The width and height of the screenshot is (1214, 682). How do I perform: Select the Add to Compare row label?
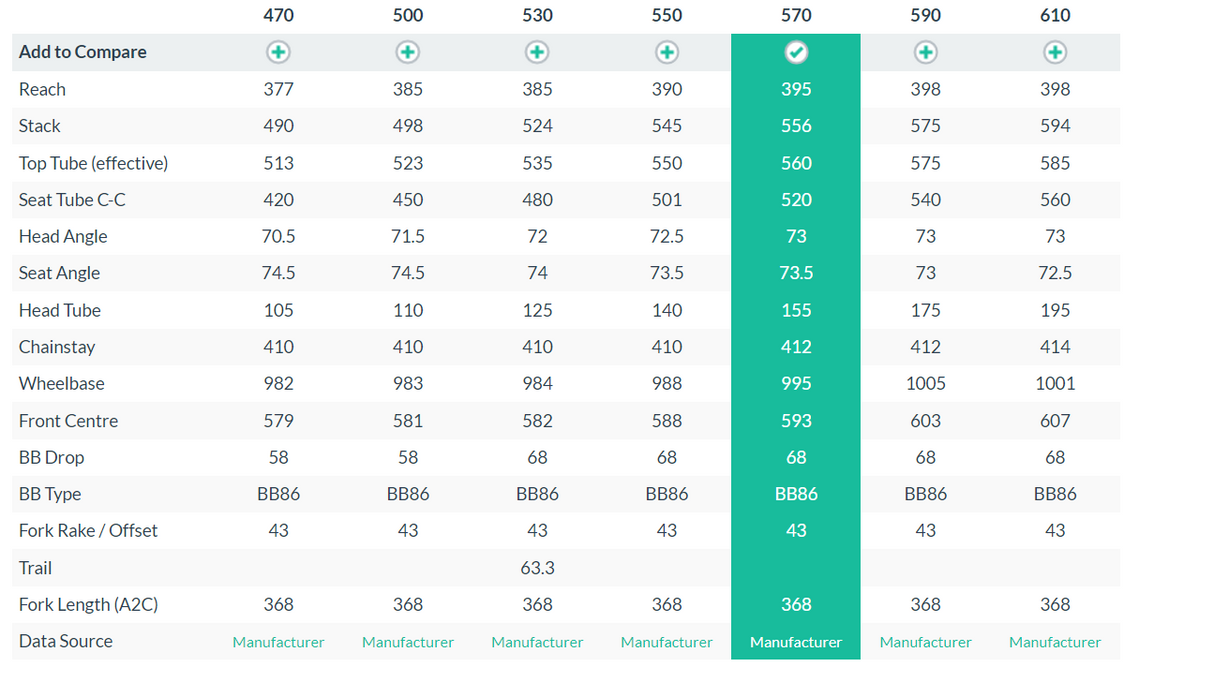(82, 52)
